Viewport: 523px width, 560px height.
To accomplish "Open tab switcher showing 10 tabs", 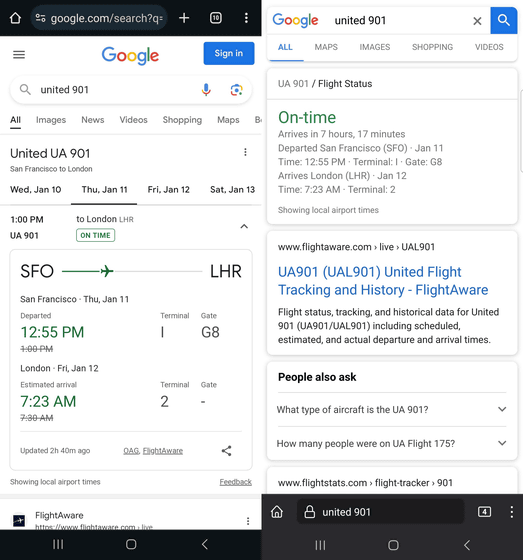I will click(x=216, y=18).
